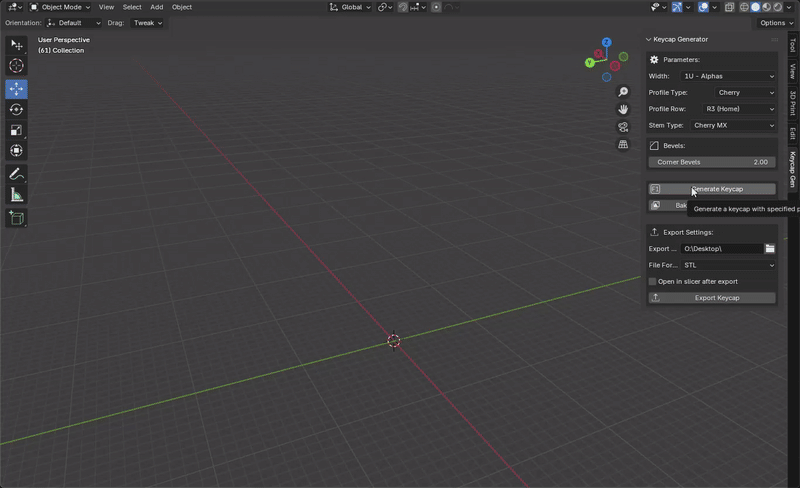Viewport: 800px width, 488px height.
Task: Open the Add menu in the header
Action: pyautogui.click(x=157, y=7)
